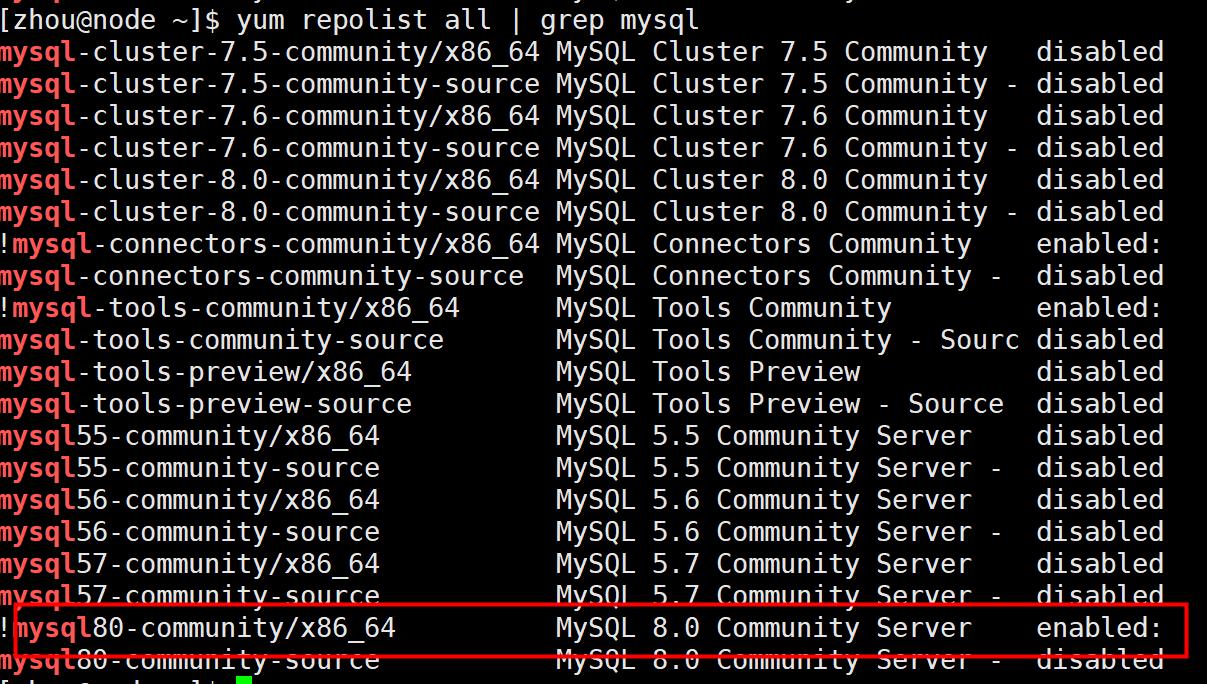Click "disabled" status of the mysql56-community-source row

click(1100, 532)
